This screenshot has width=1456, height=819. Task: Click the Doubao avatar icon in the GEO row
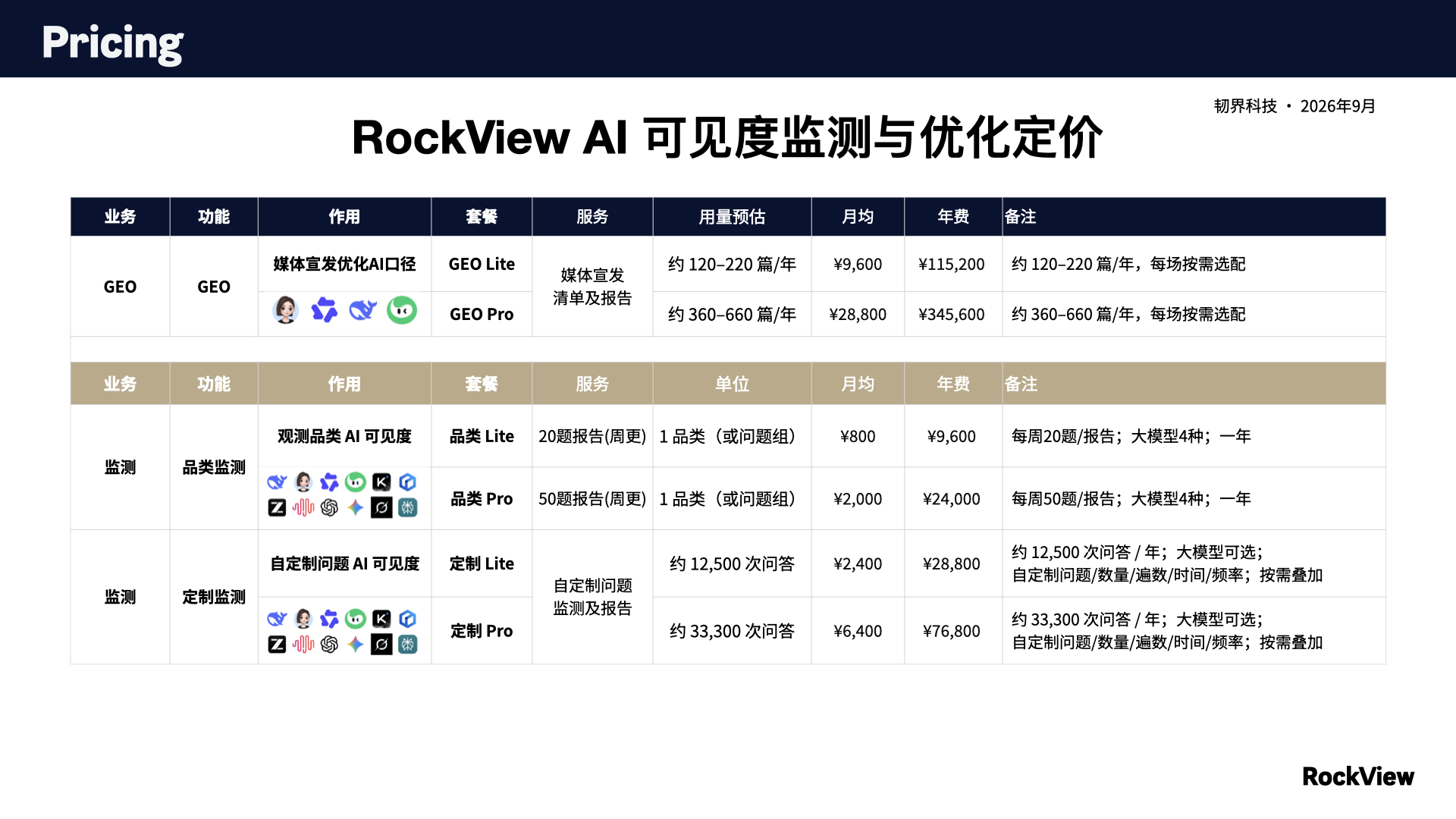tap(286, 310)
